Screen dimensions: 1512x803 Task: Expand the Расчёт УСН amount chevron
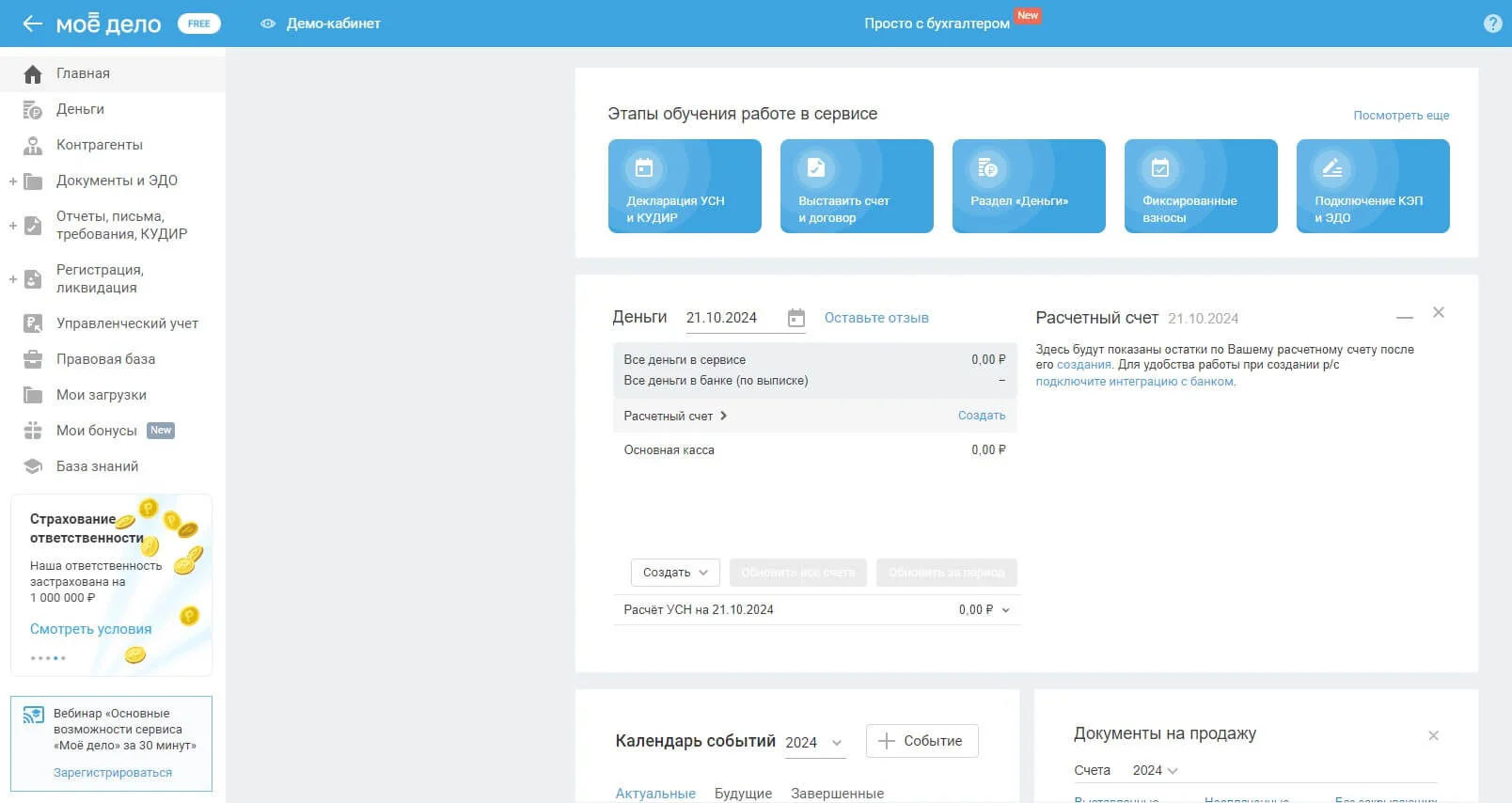click(1005, 610)
